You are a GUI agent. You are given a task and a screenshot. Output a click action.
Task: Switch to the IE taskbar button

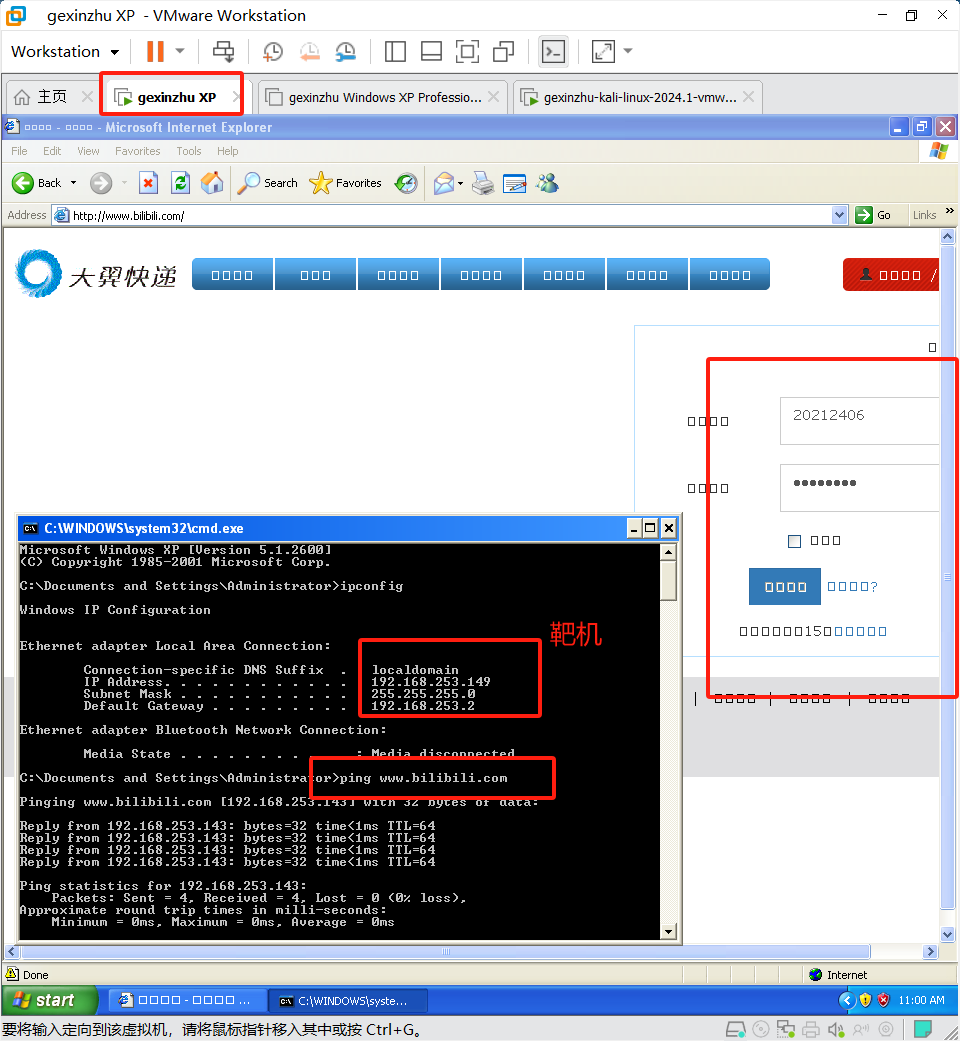point(186,1001)
